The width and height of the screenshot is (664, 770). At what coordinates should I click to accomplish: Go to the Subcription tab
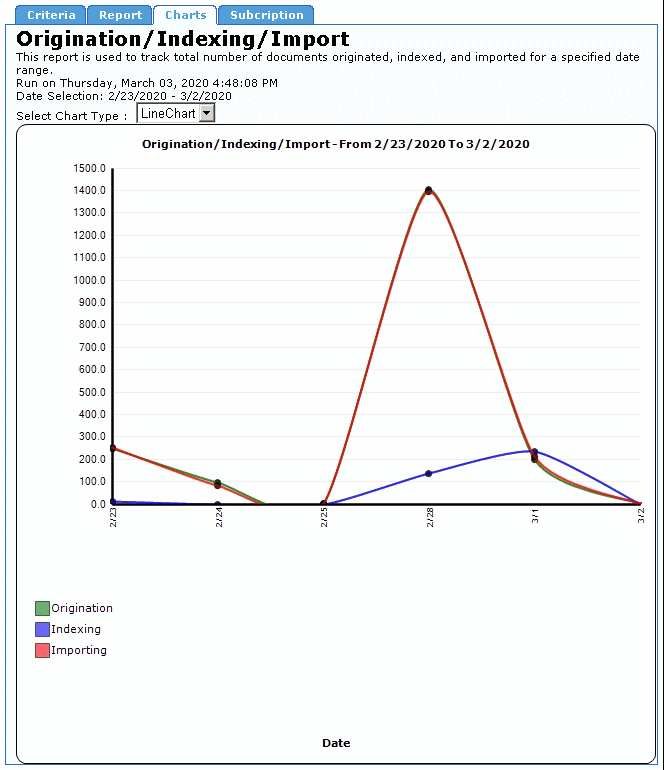point(266,15)
